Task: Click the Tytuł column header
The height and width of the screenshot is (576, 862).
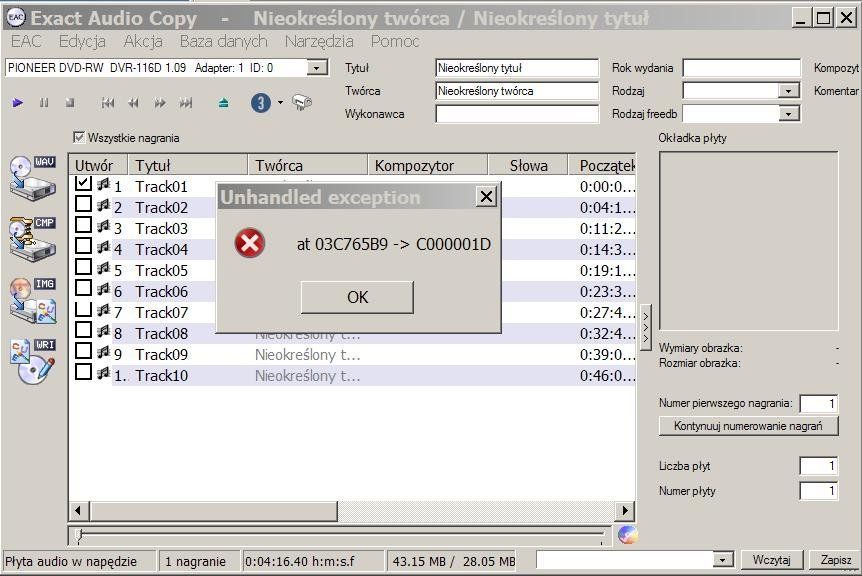Action: (187, 165)
